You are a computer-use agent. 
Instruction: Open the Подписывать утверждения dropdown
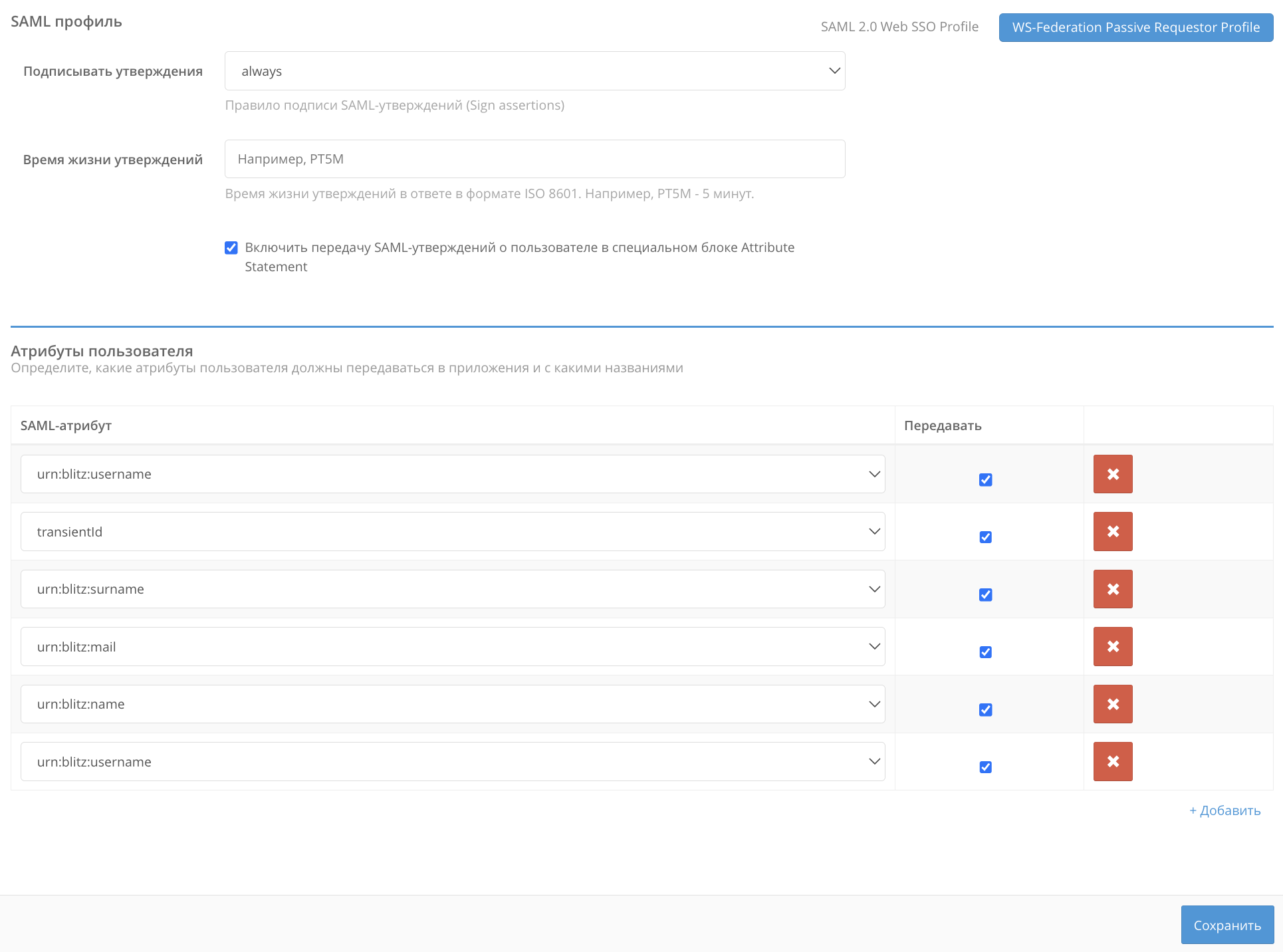534,71
